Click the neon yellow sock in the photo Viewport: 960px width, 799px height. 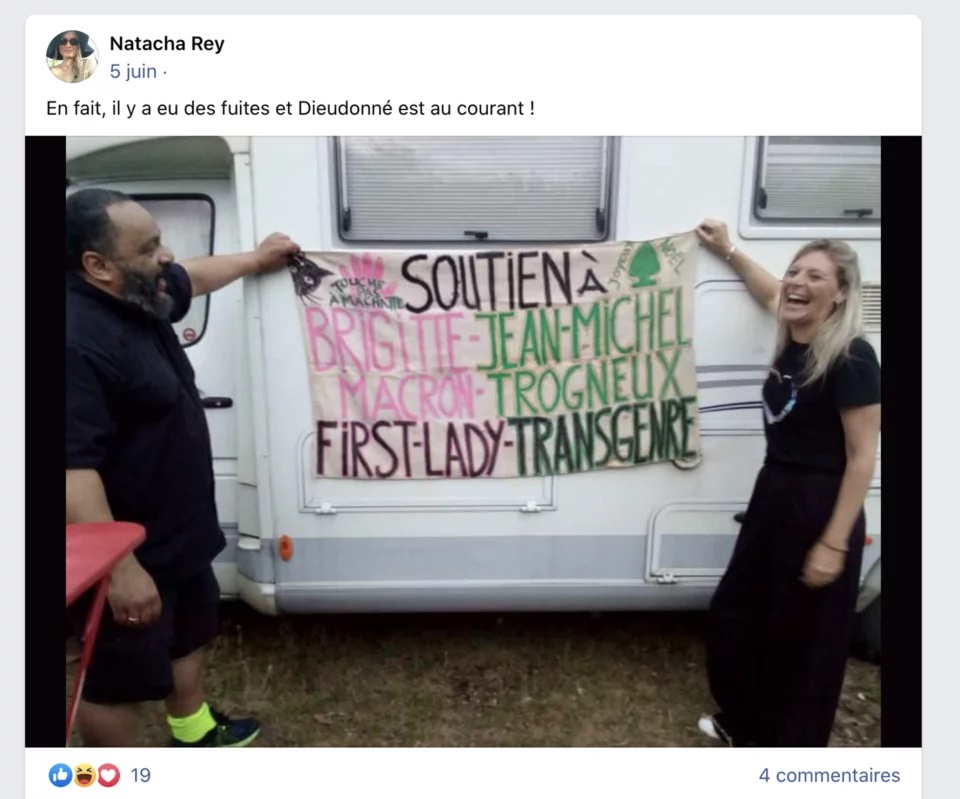point(192,722)
